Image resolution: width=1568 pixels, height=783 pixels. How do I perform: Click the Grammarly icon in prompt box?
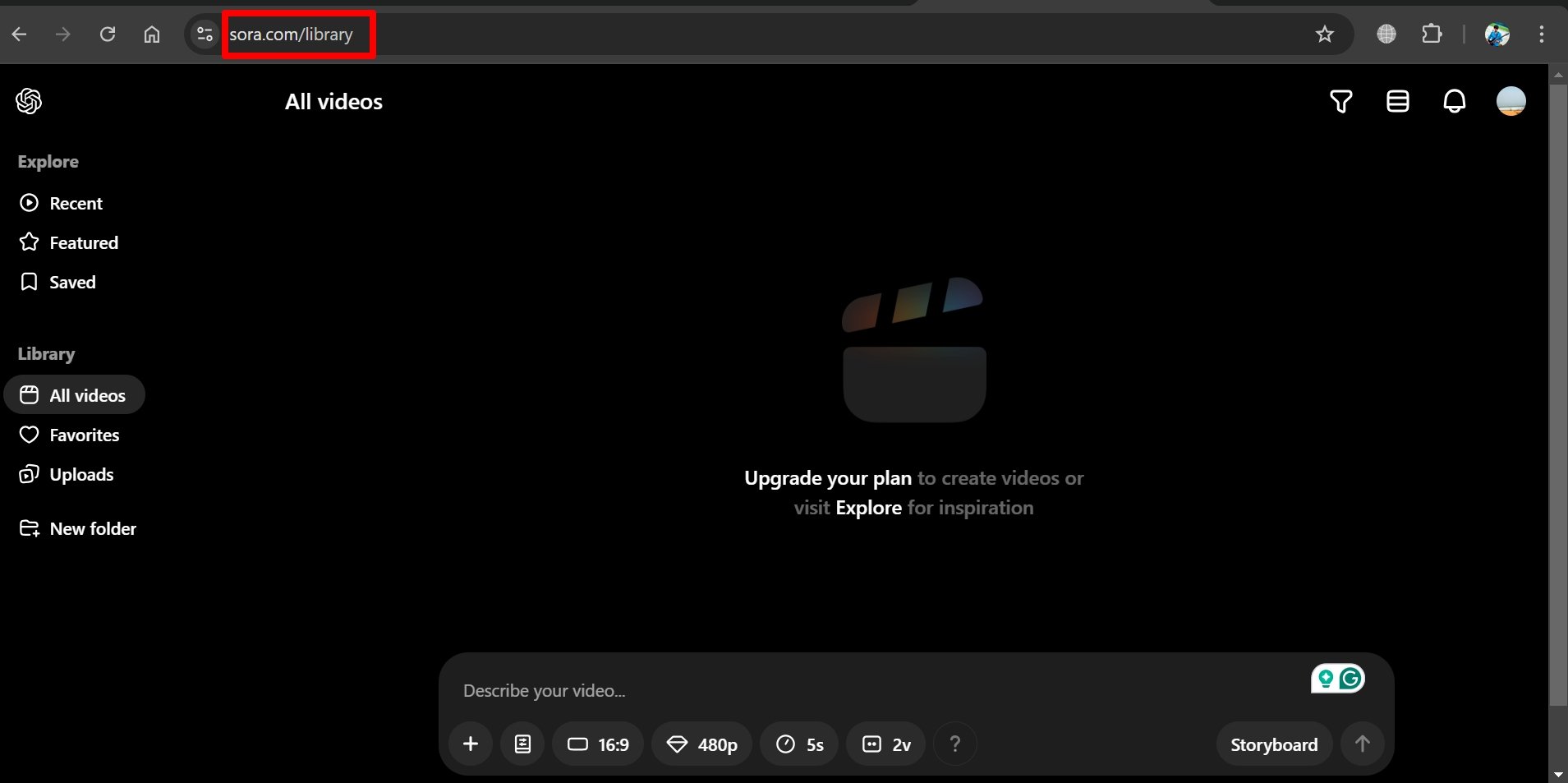(x=1351, y=679)
